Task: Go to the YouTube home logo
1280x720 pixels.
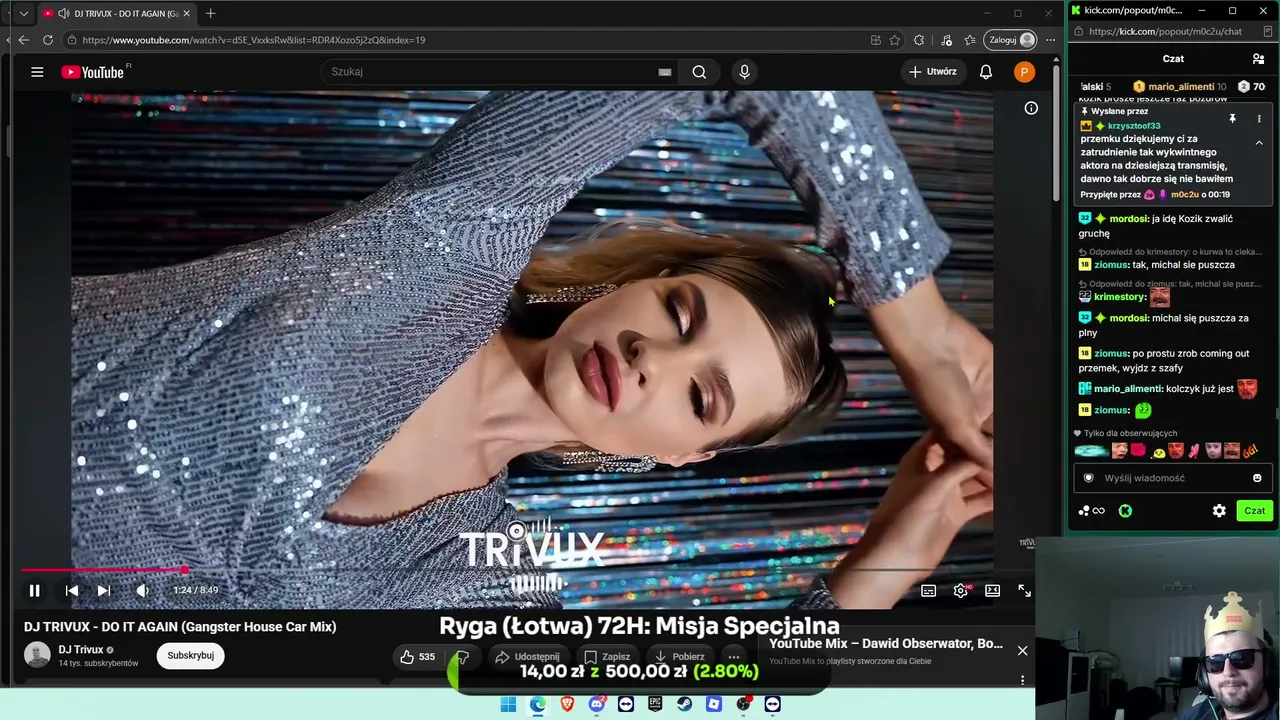Action: (x=93, y=72)
